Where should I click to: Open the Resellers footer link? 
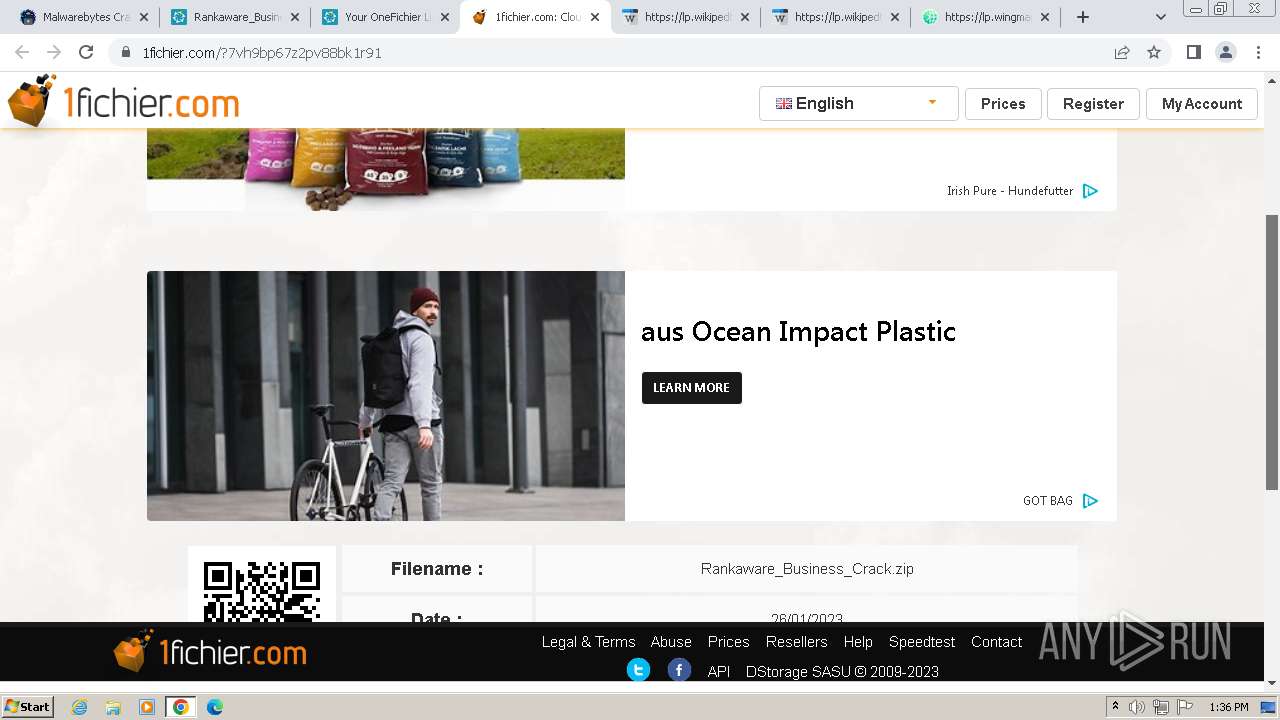click(x=796, y=642)
